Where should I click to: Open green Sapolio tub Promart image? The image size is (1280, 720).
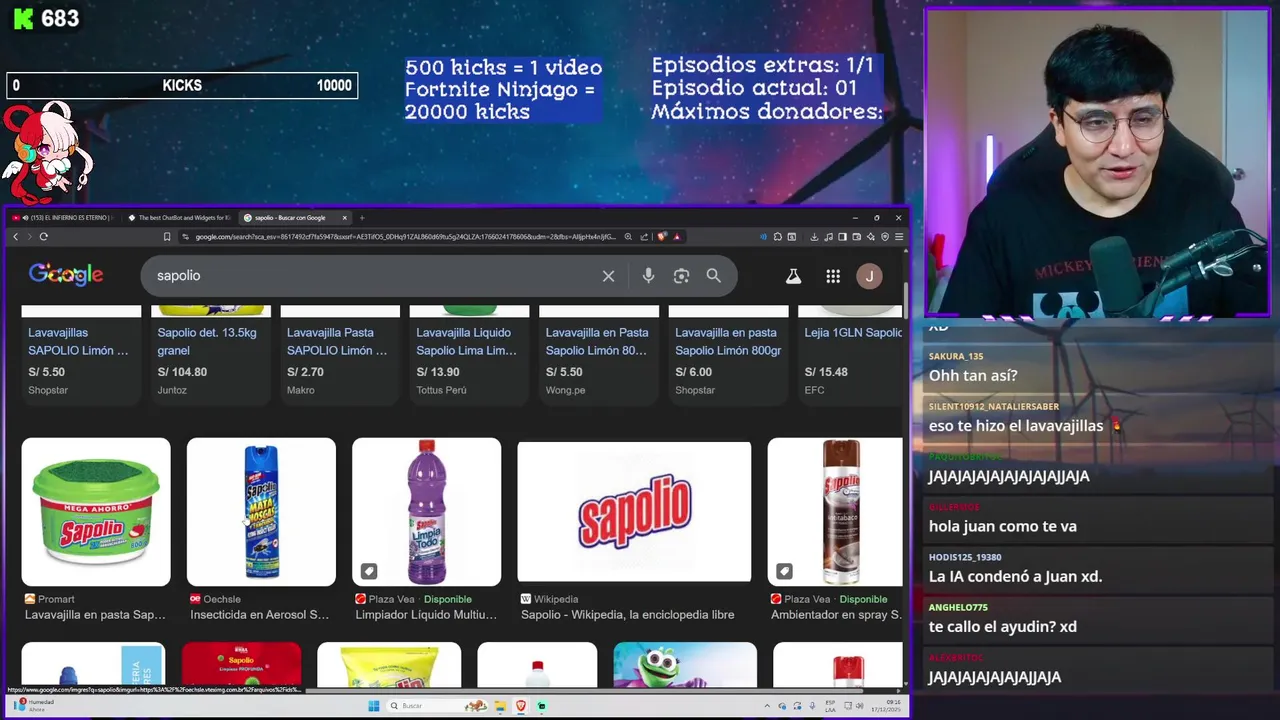pos(96,512)
